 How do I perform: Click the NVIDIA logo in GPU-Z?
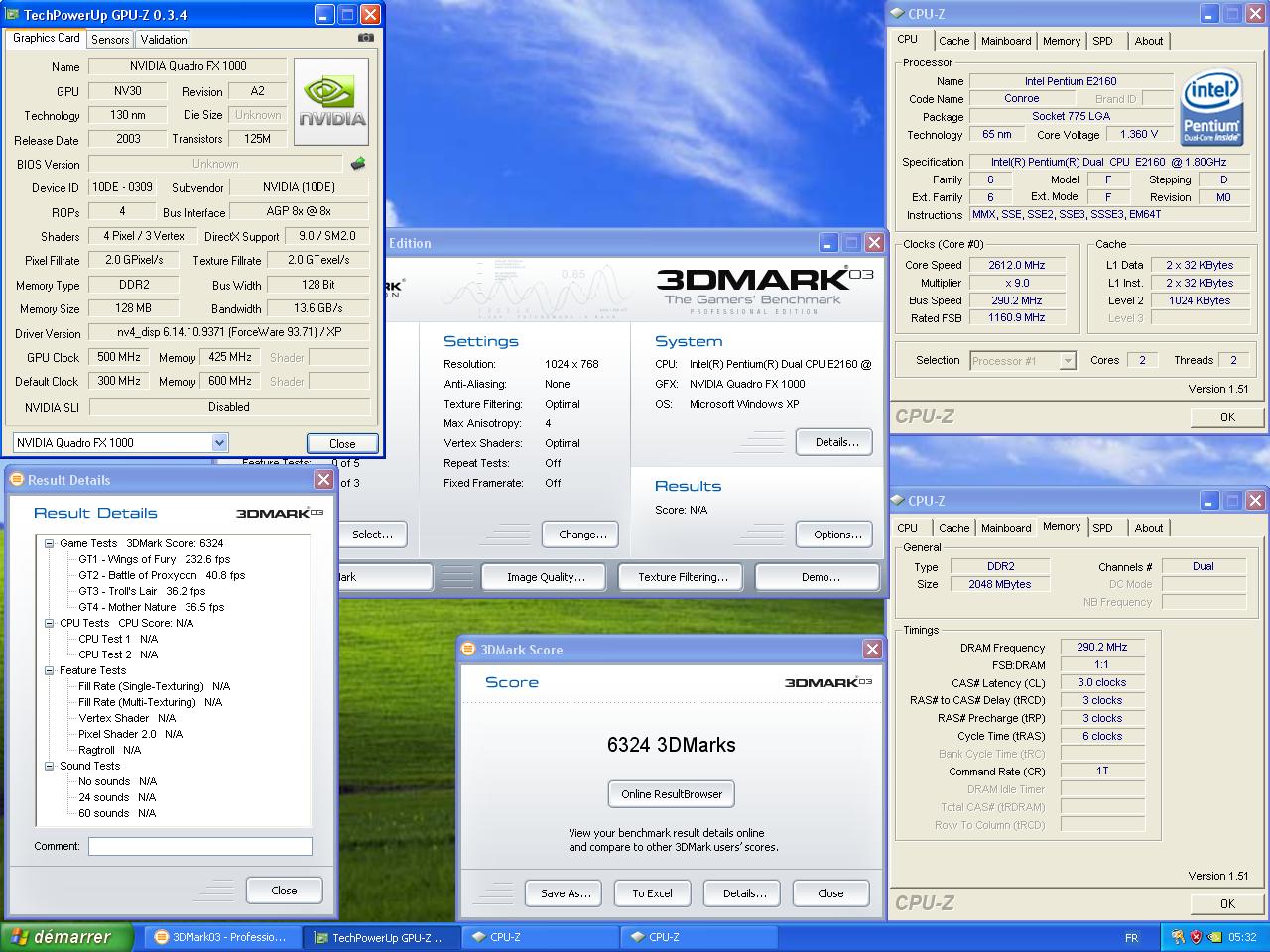[331, 101]
